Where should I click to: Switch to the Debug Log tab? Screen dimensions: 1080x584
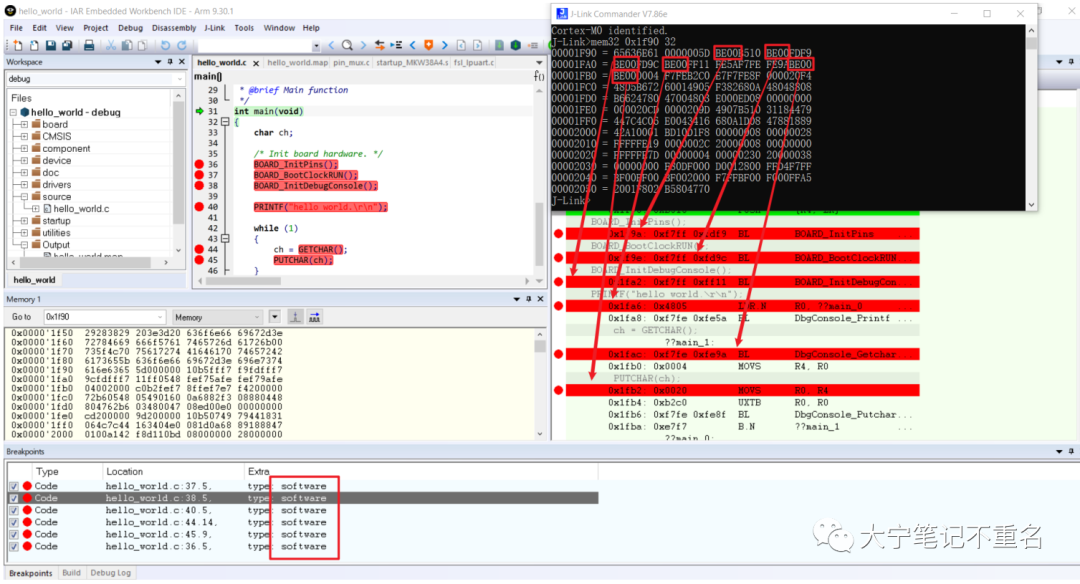[x=110, y=573]
